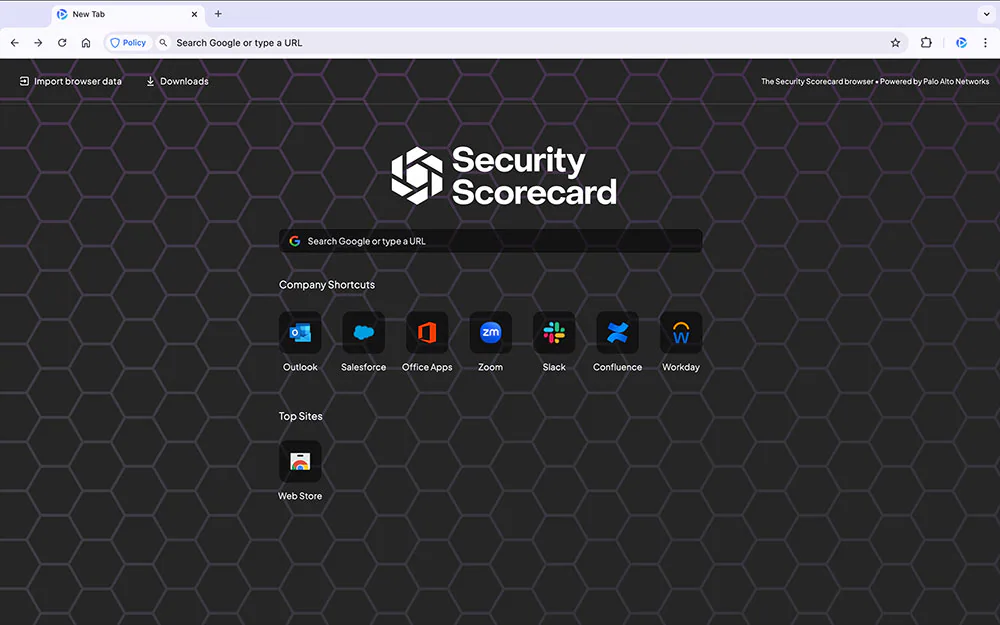This screenshot has height=625, width=1000.
Task: Launch Salesforce from Company Shortcuts
Action: [363, 332]
